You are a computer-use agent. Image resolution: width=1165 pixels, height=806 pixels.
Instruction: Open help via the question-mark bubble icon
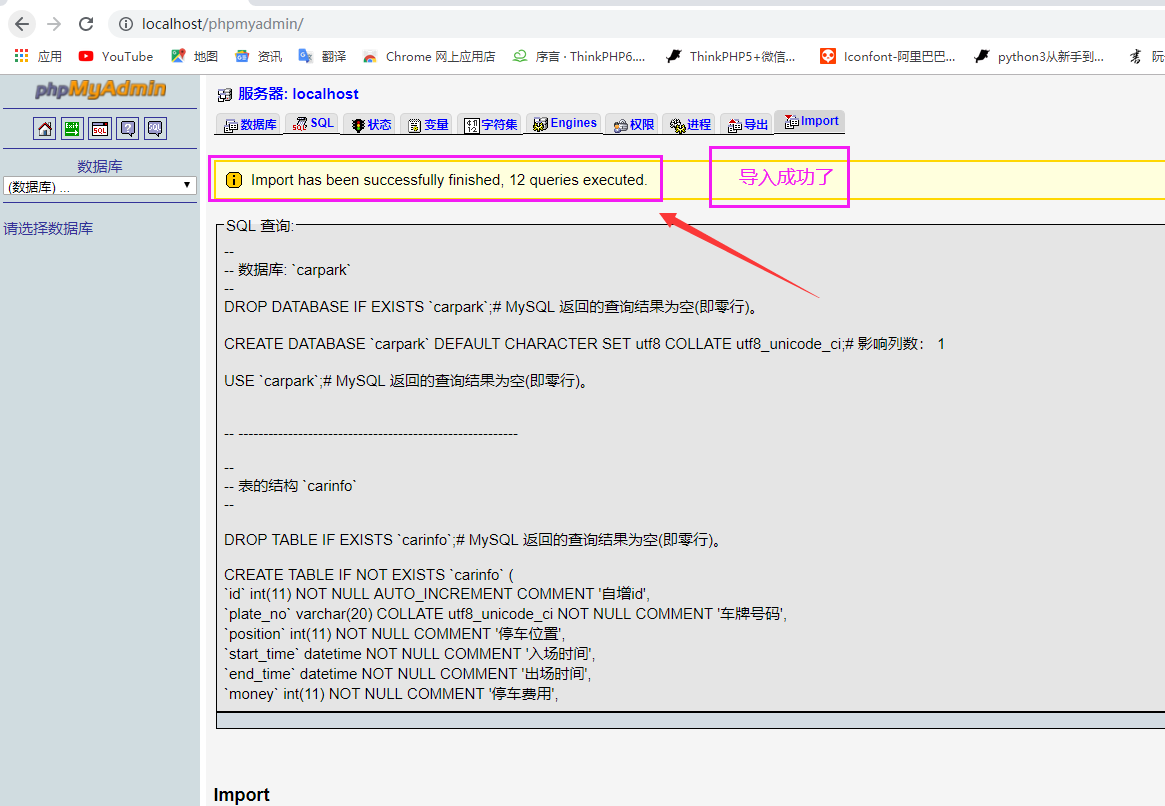click(127, 128)
